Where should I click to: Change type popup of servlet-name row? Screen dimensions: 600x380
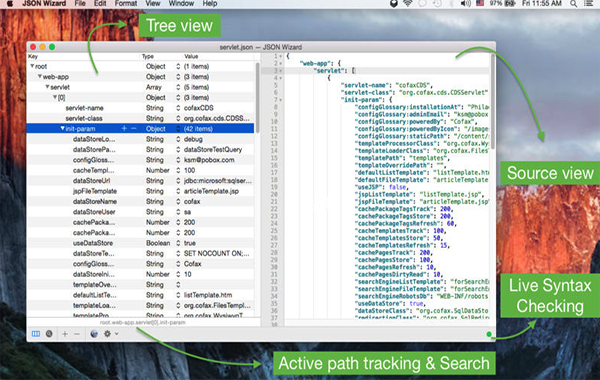178,108
